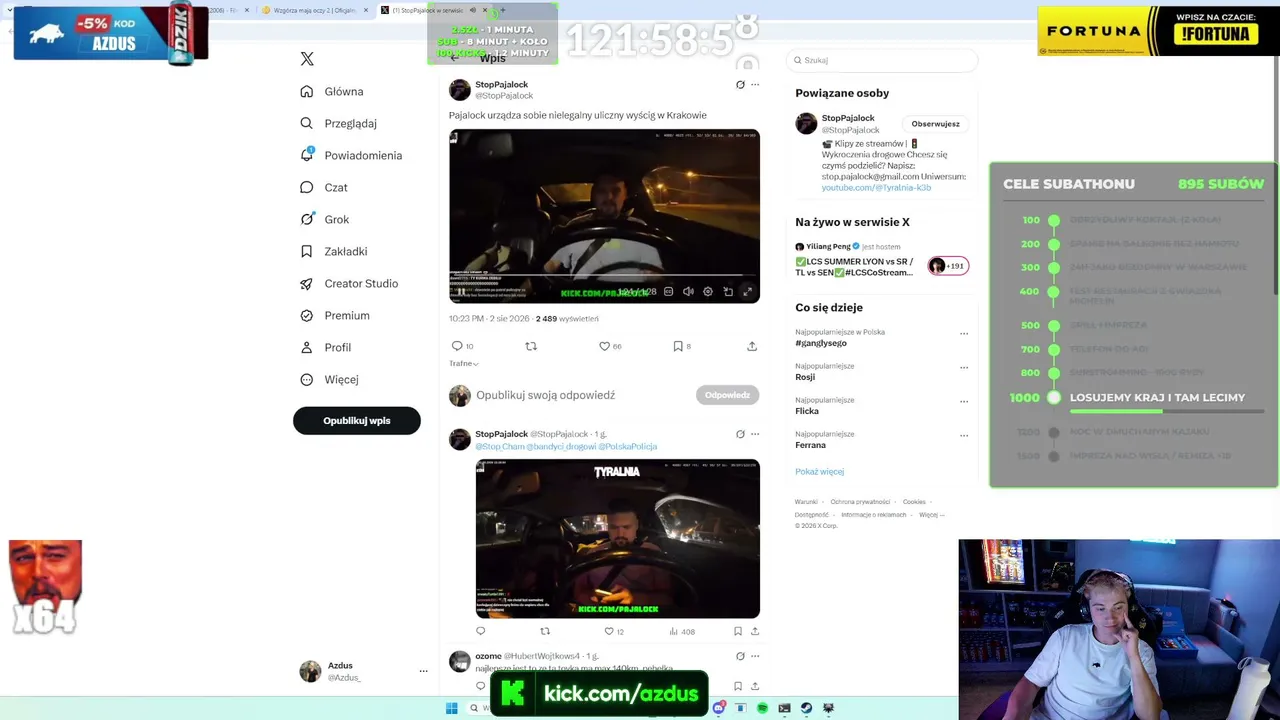This screenshot has width=1280, height=720.
Task: Open the X logo home link
Action: coord(307,59)
